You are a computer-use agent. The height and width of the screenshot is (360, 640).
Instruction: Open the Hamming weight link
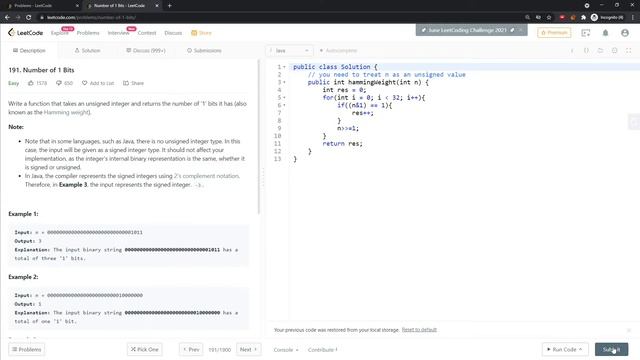[67, 112]
